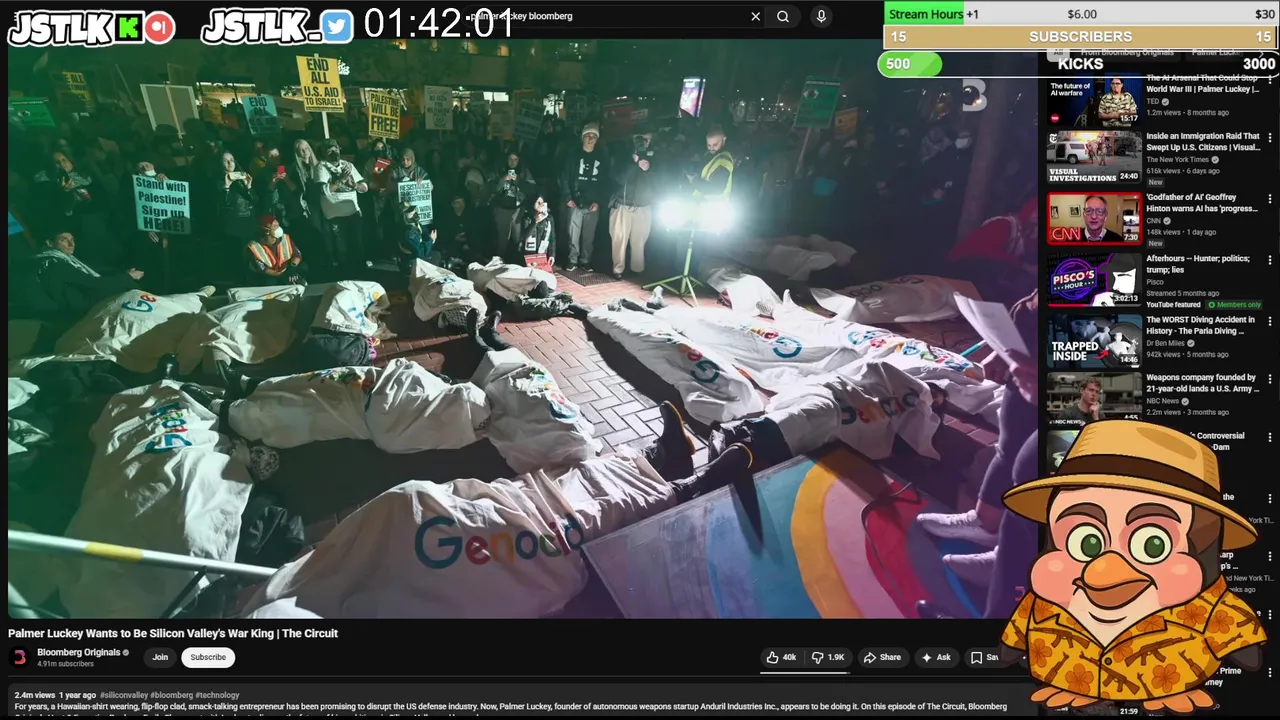The height and width of the screenshot is (720, 1280).
Task: Join the Bloomberg Originals channel
Action: tap(160, 657)
